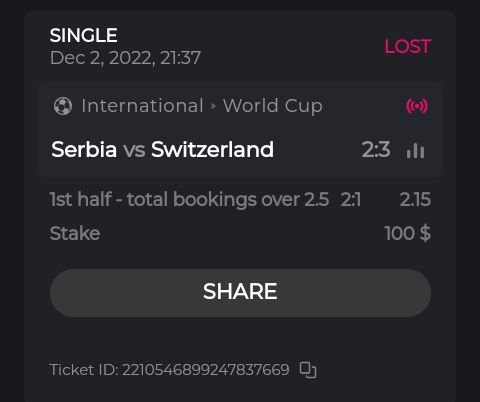The width and height of the screenshot is (480, 402).
Task: Click the Stake label
Action: 75,233
